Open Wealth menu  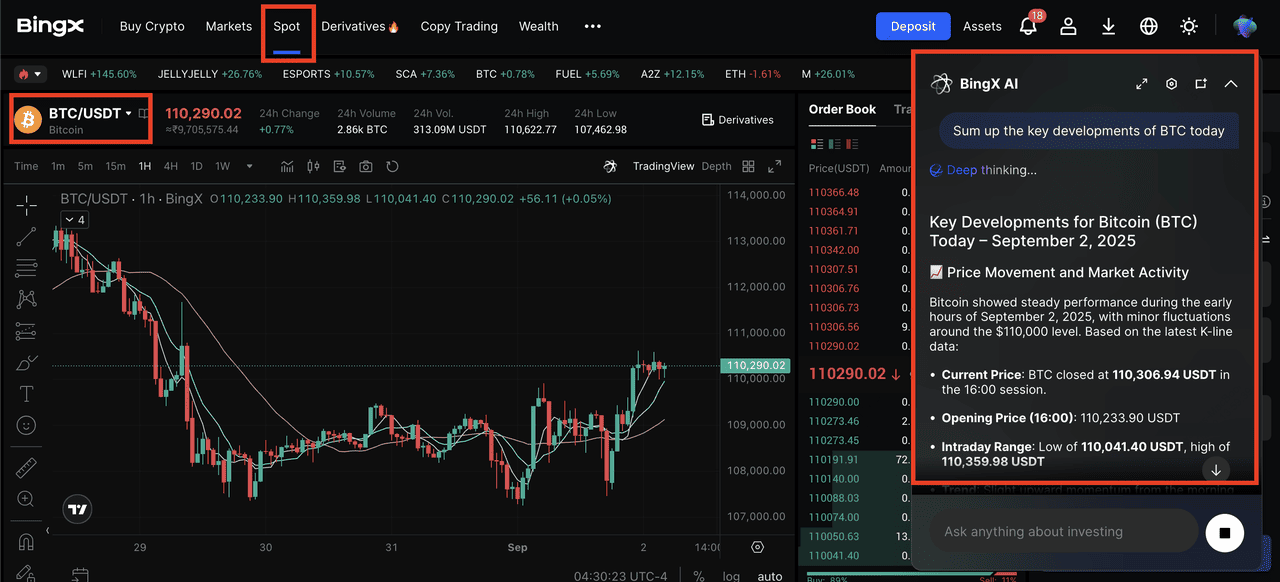(x=539, y=26)
